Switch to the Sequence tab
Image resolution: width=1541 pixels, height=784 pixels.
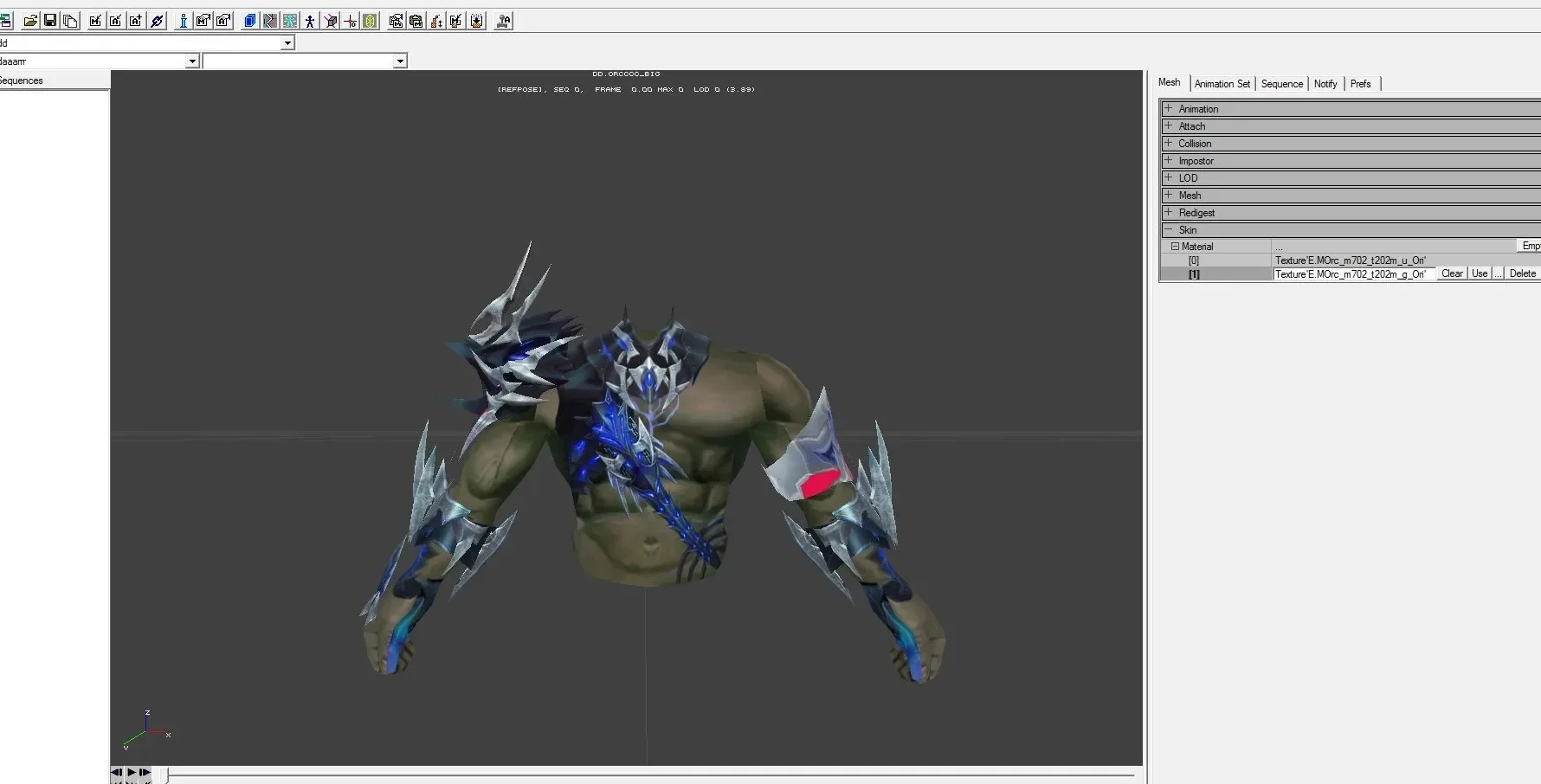coord(1282,84)
